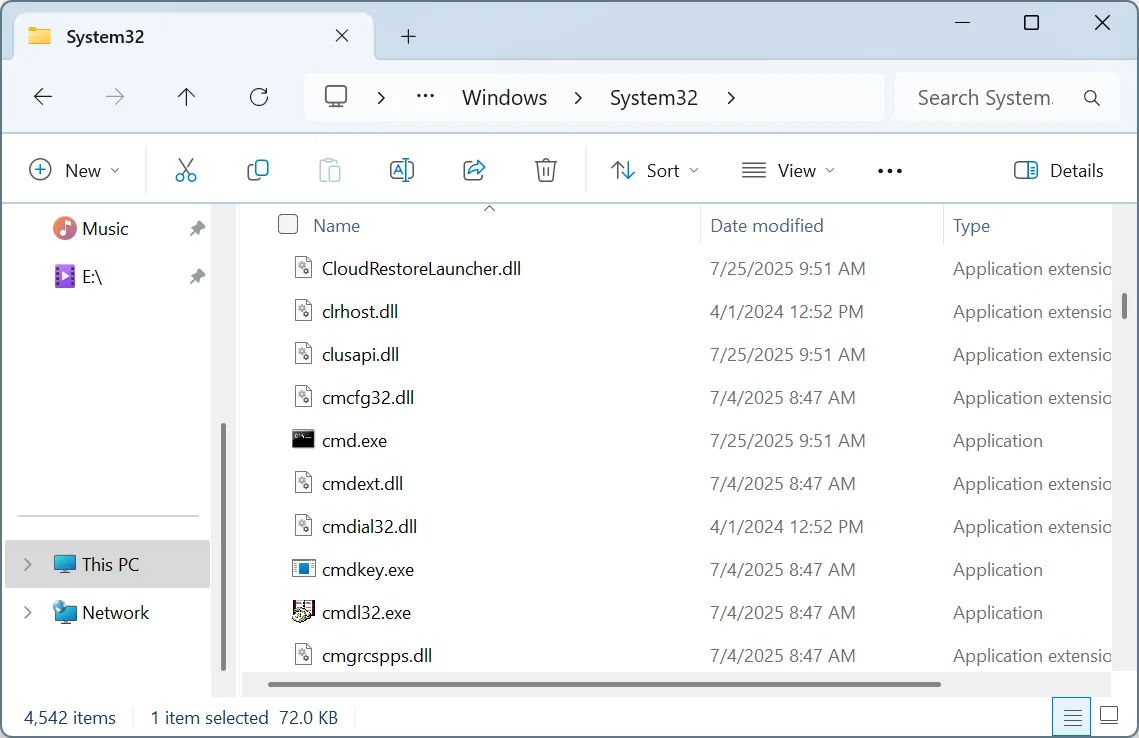Click the cmd.exe console icon
Image resolution: width=1139 pixels, height=738 pixels.
303,439
